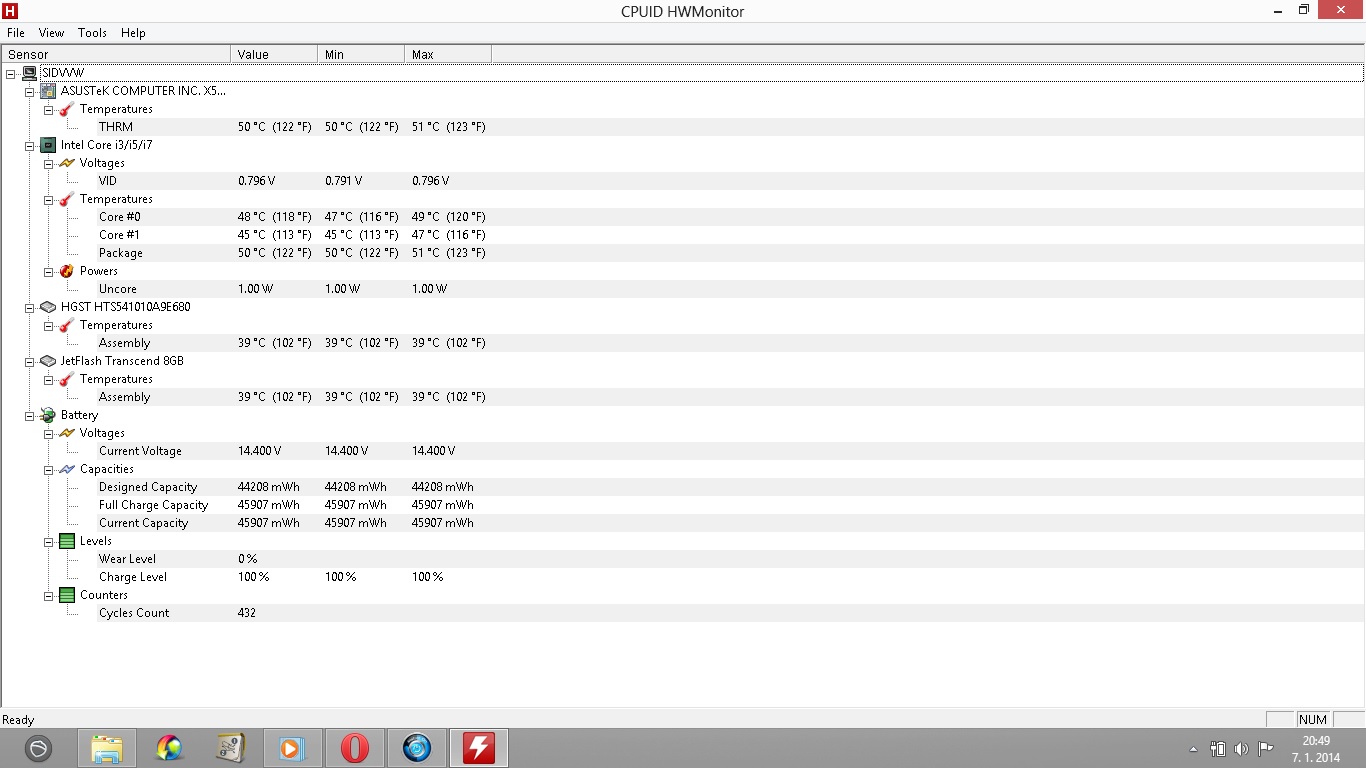Open File Explorer from the taskbar

coord(107,748)
